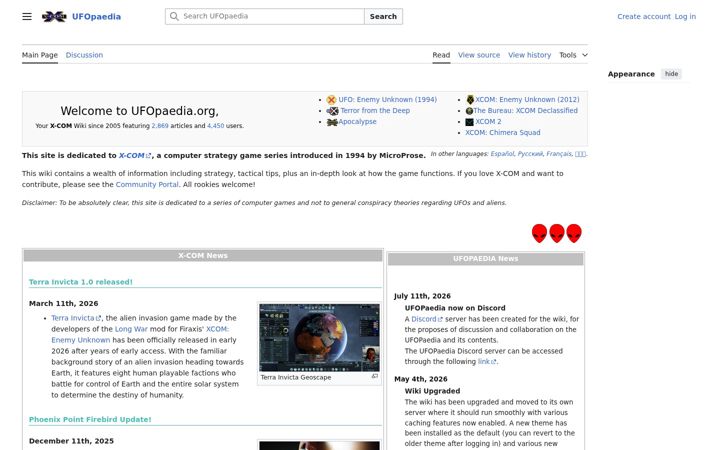Click the UFOpaedia logo image
The width and height of the screenshot is (720, 450).
(54, 17)
